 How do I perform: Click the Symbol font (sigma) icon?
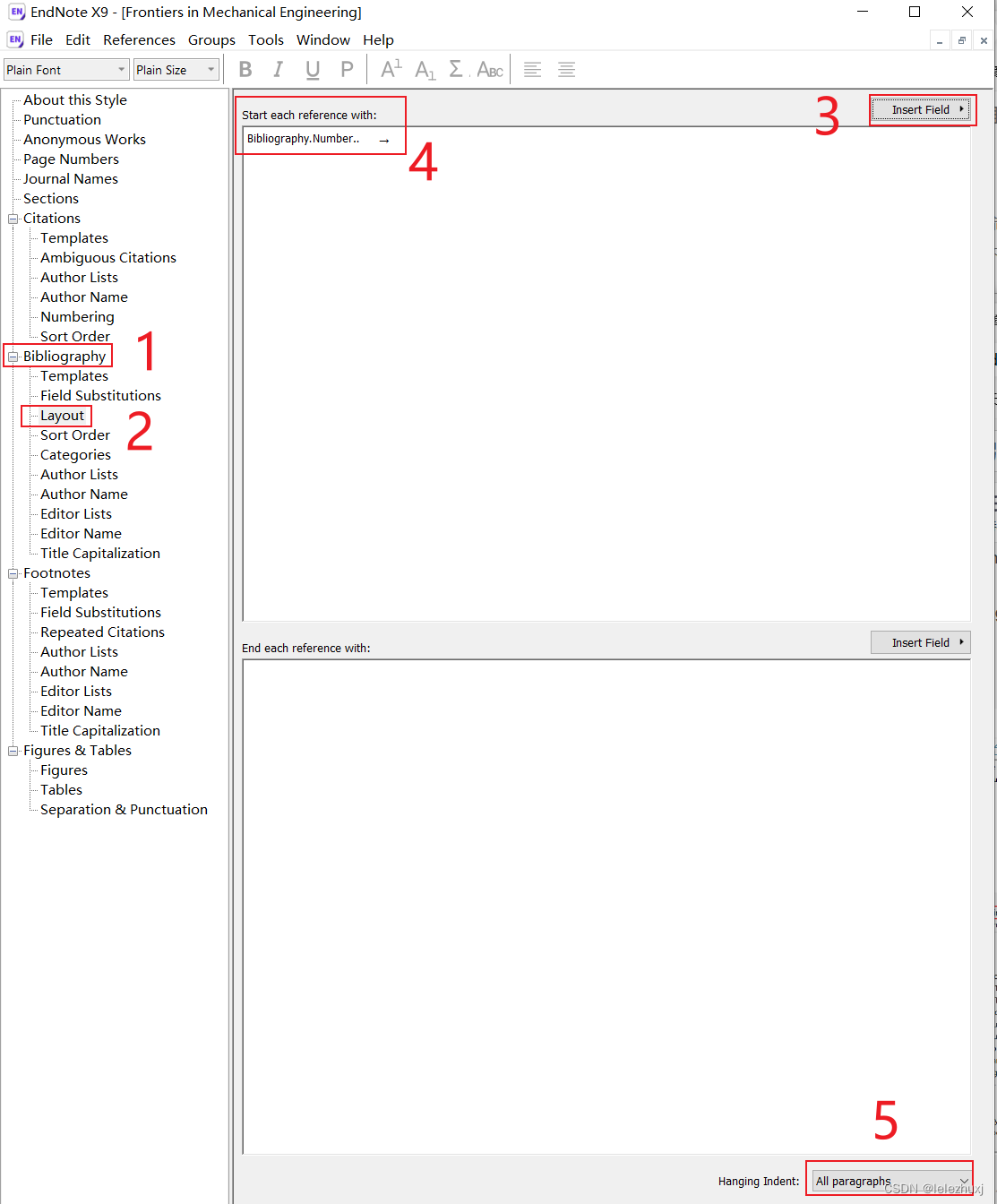point(456,70)
